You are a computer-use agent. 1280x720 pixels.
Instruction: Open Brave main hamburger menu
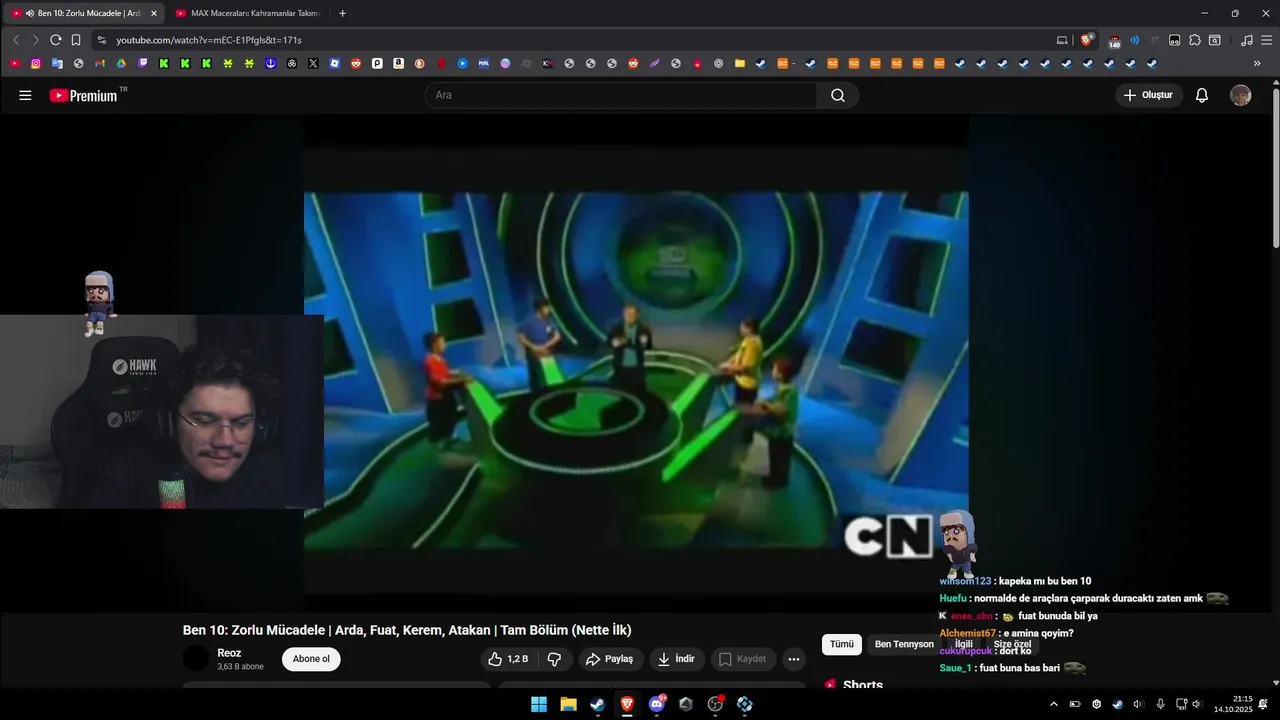[x=1265, y=40]
